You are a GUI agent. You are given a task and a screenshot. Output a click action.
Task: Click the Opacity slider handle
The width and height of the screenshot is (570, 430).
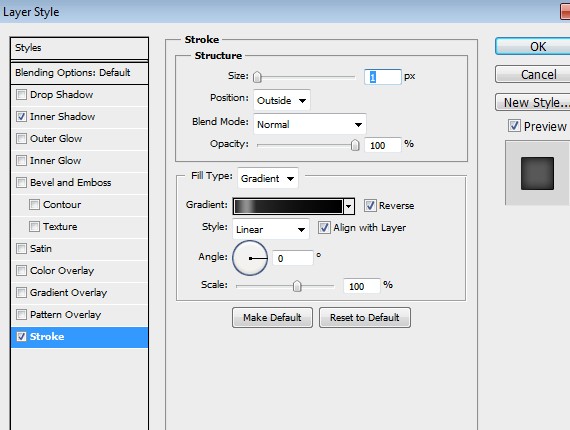(x=355, y=145)
